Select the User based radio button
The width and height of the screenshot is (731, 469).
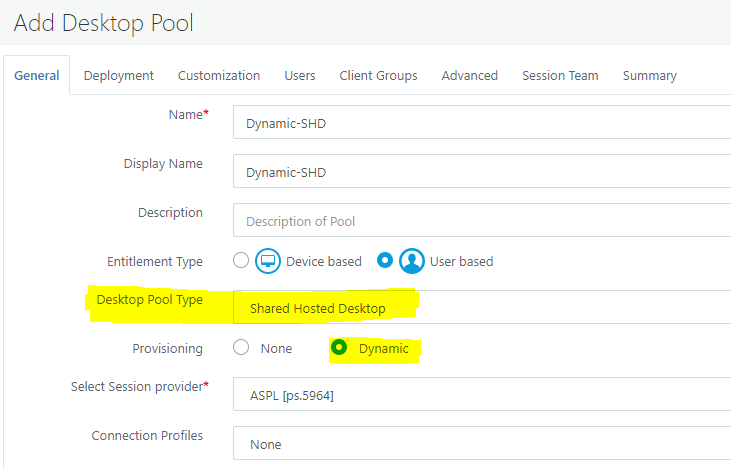tap(385, 260)
